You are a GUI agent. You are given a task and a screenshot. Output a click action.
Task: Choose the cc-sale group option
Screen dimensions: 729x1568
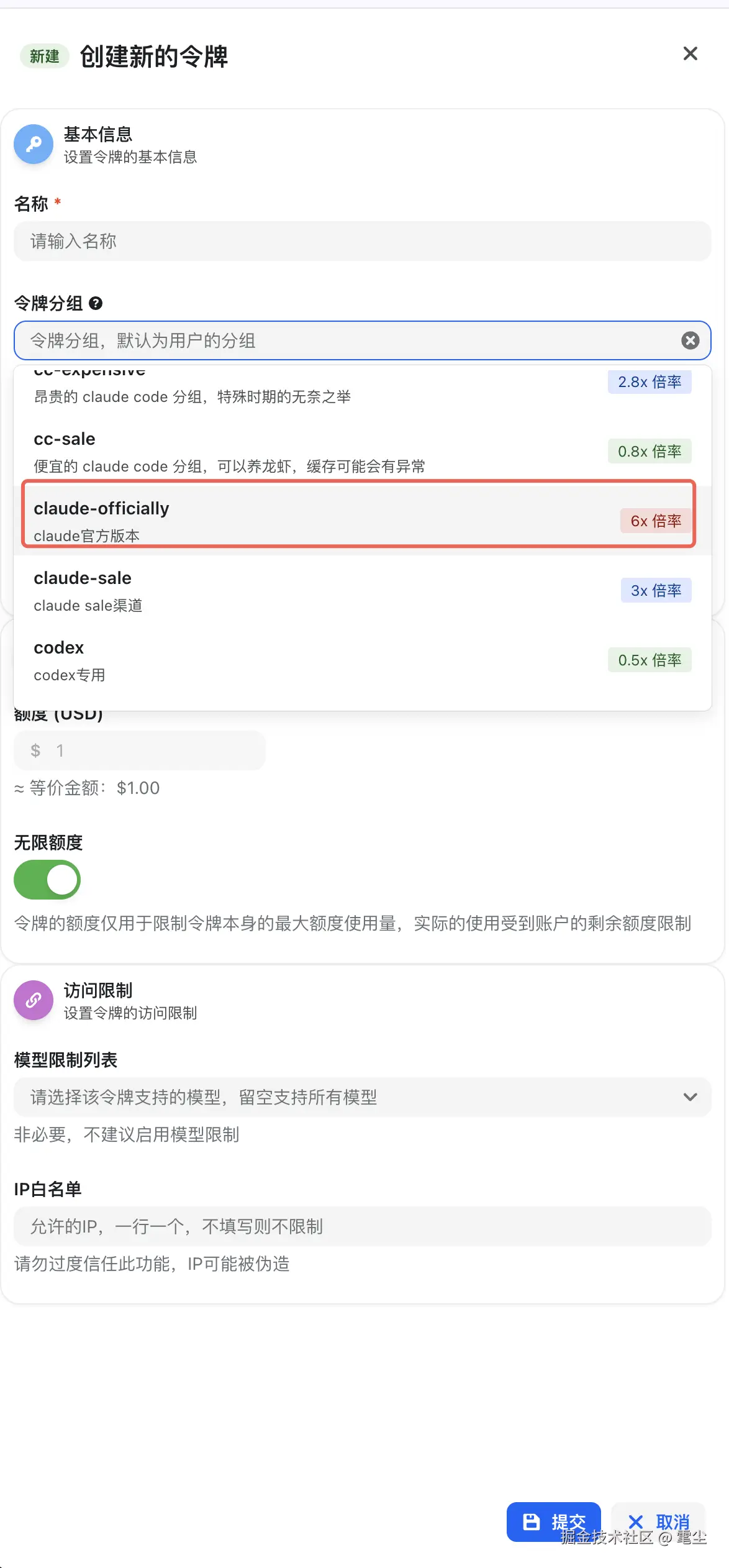(363, 452)
